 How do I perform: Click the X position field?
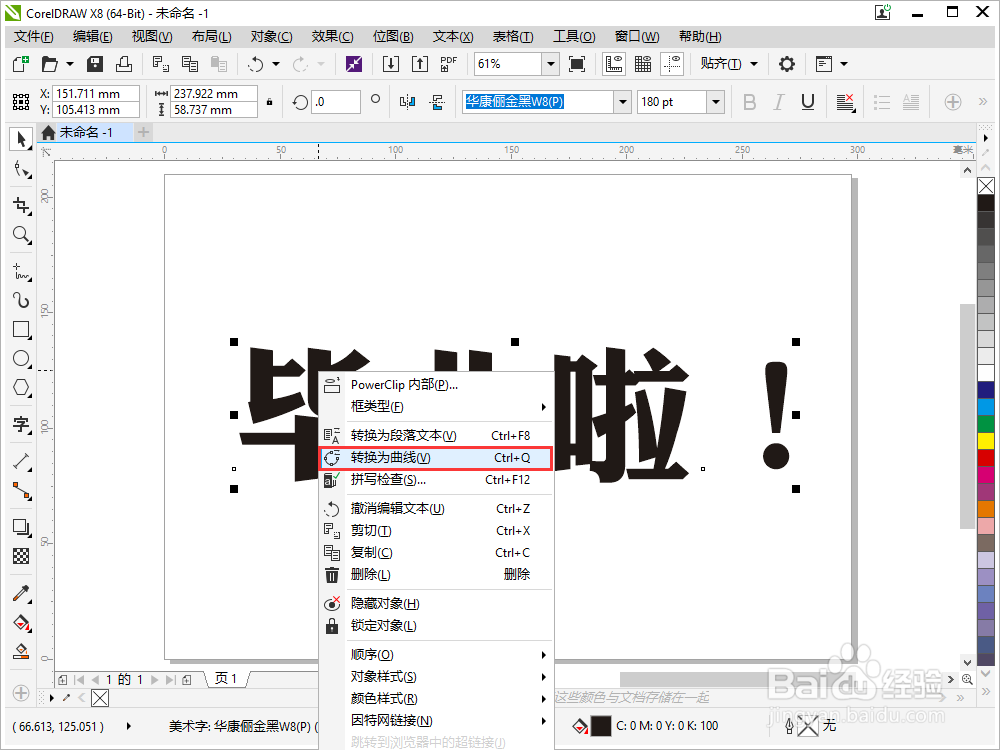pos(95,94)
